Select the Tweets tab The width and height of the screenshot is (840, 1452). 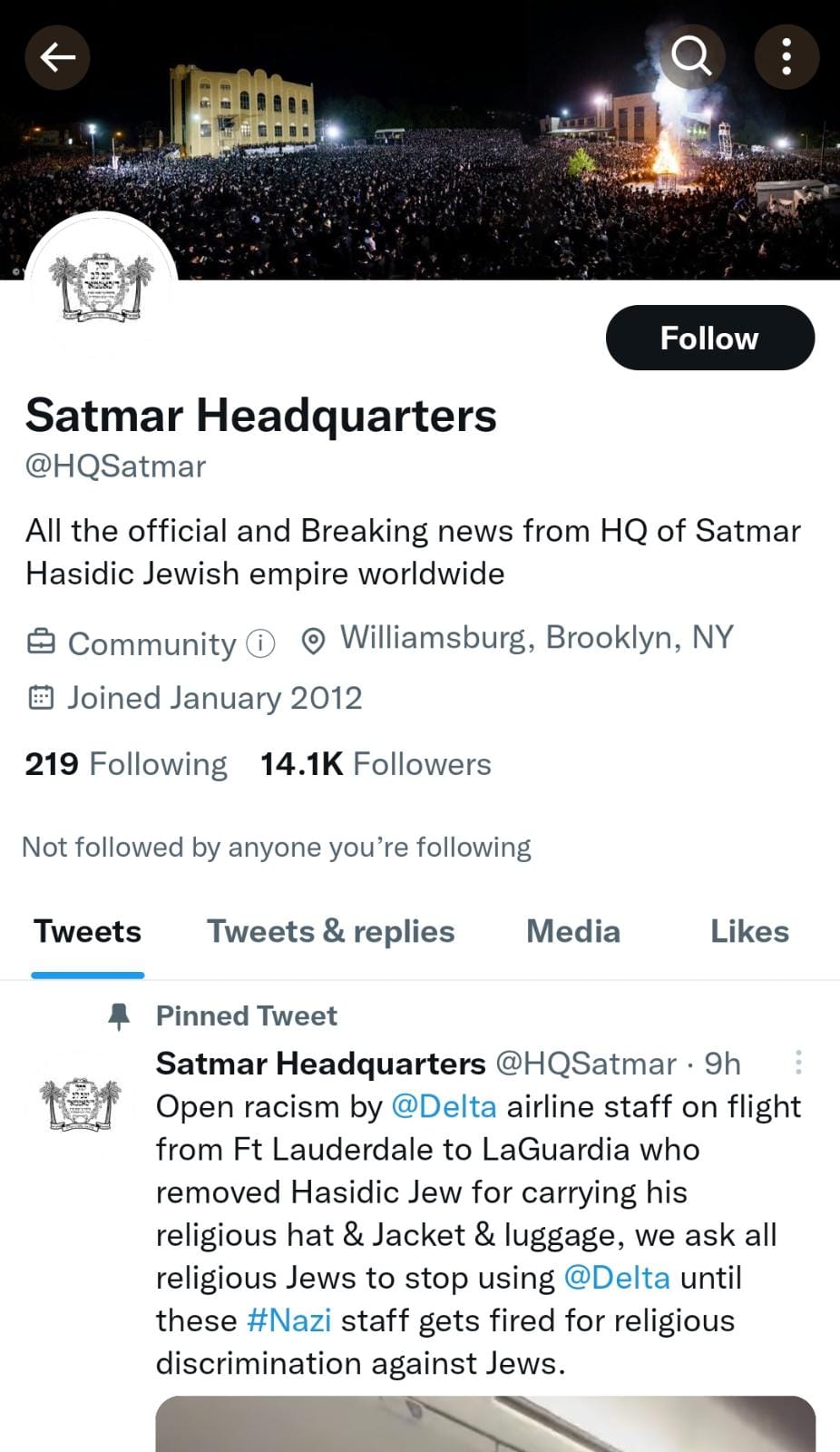pyautogui.click(x=88, y=931)
